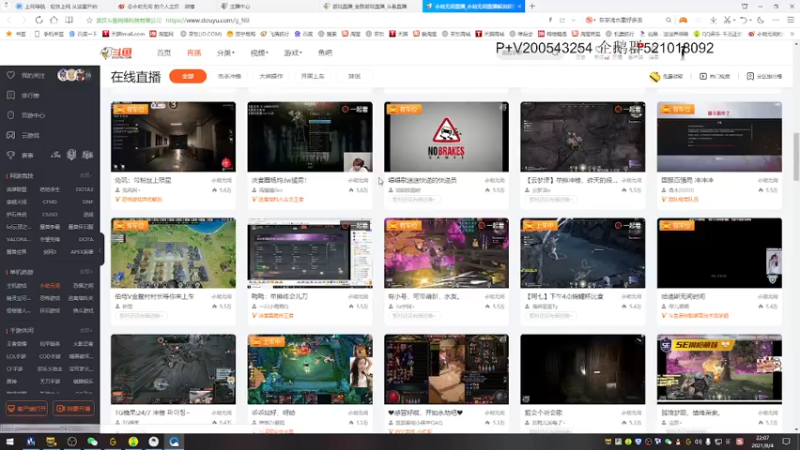This screenshot has height=450, width=800.
Task: Open the 5E stream thumbnail
Action: pos(719,369)
